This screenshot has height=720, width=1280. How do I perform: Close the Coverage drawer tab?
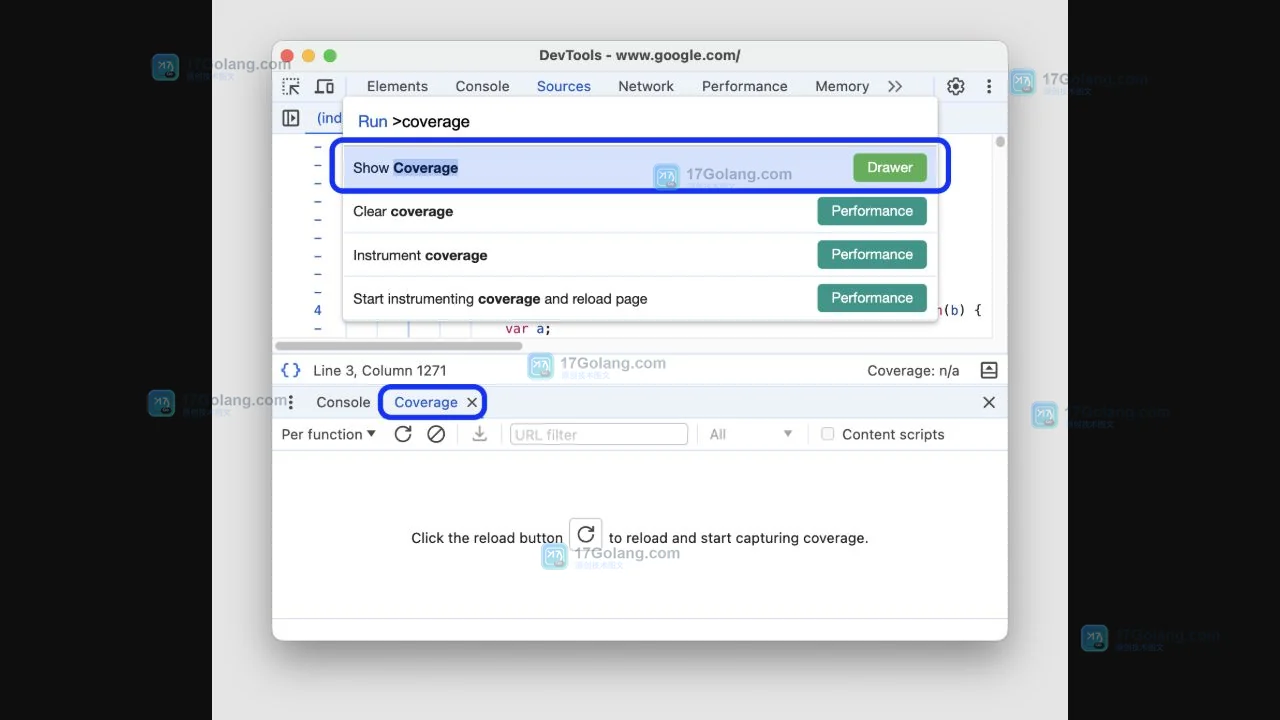[472, 402]
